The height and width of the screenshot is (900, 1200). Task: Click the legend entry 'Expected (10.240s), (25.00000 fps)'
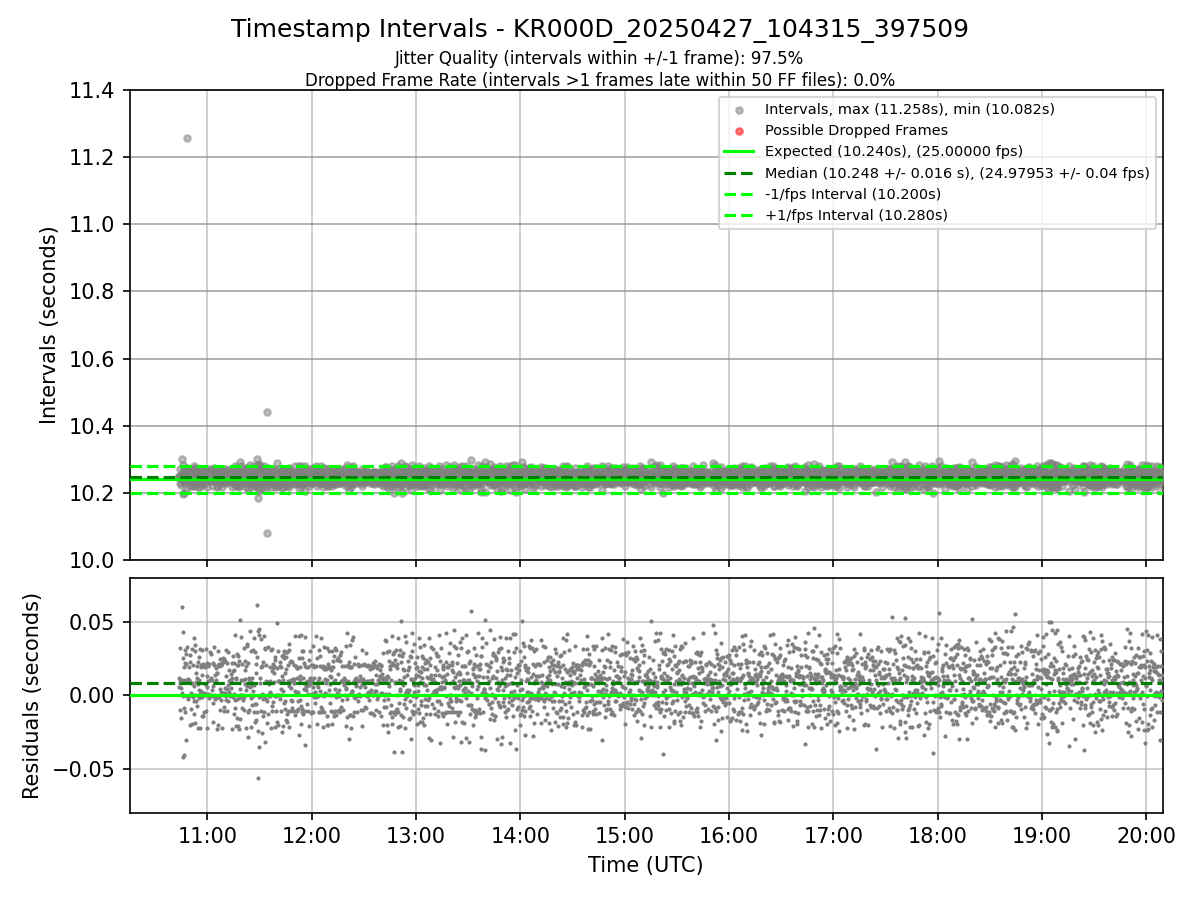(x=892, y=151)
